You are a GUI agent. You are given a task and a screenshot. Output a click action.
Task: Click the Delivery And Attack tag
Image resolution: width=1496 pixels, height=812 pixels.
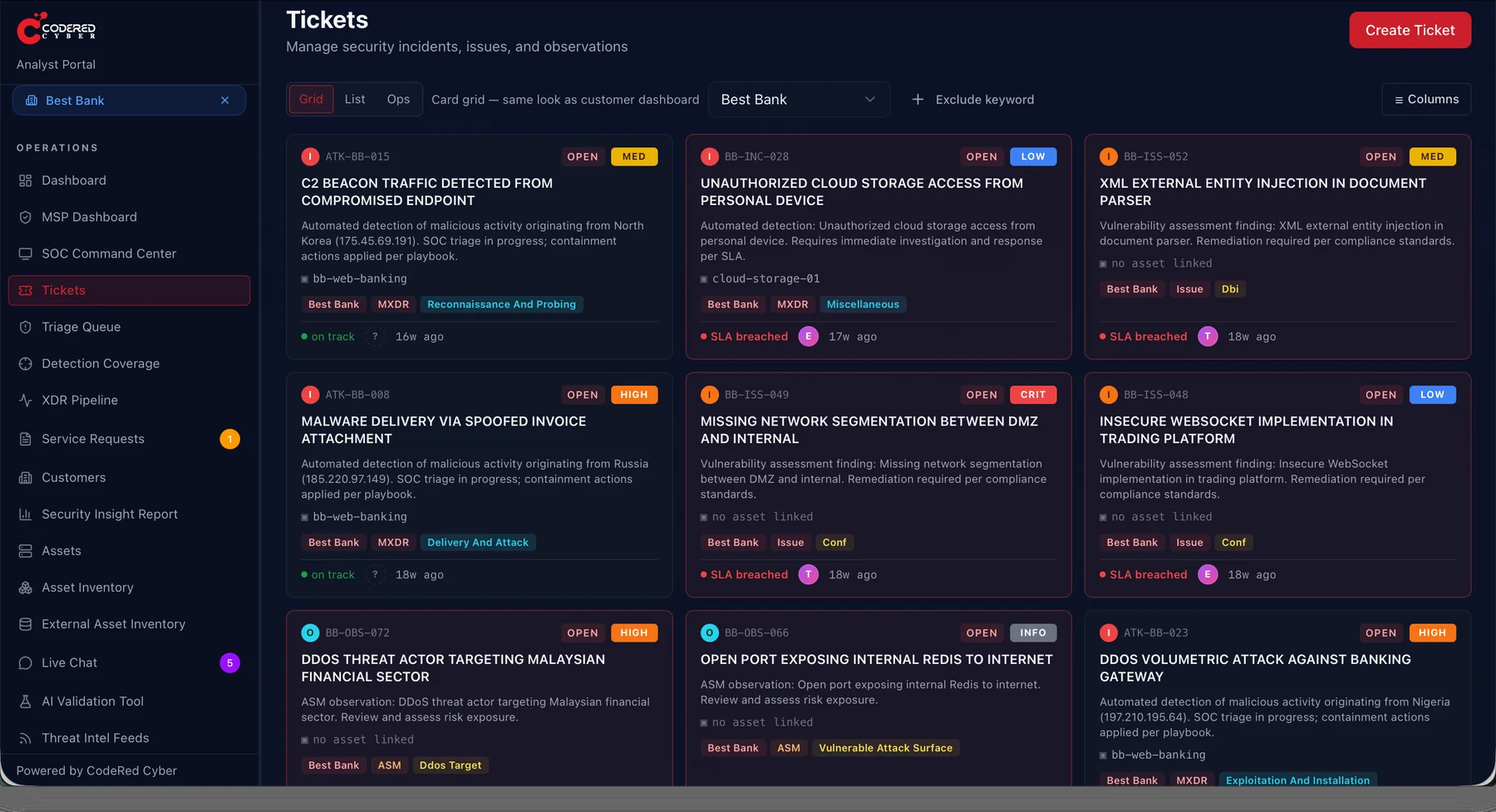(x=478, y=543)
